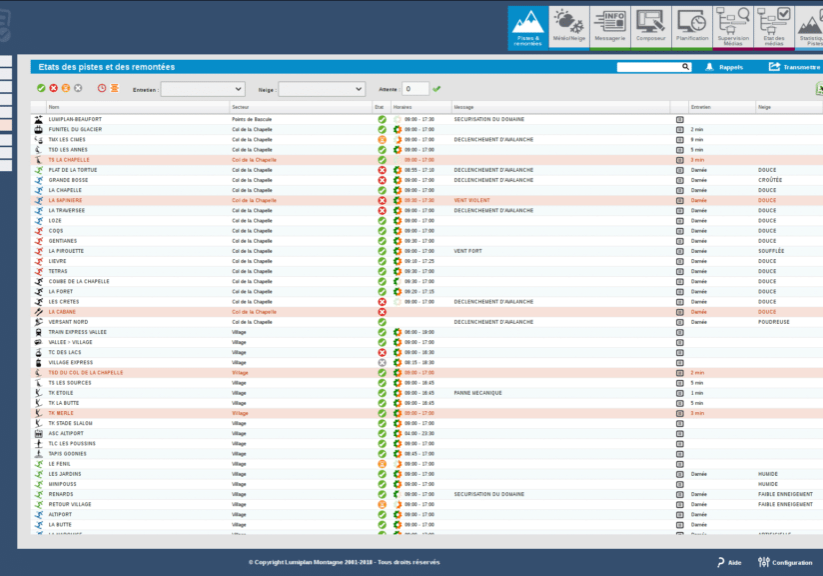
Task: Click the POUDREUSE snow value
Action: 774,322
